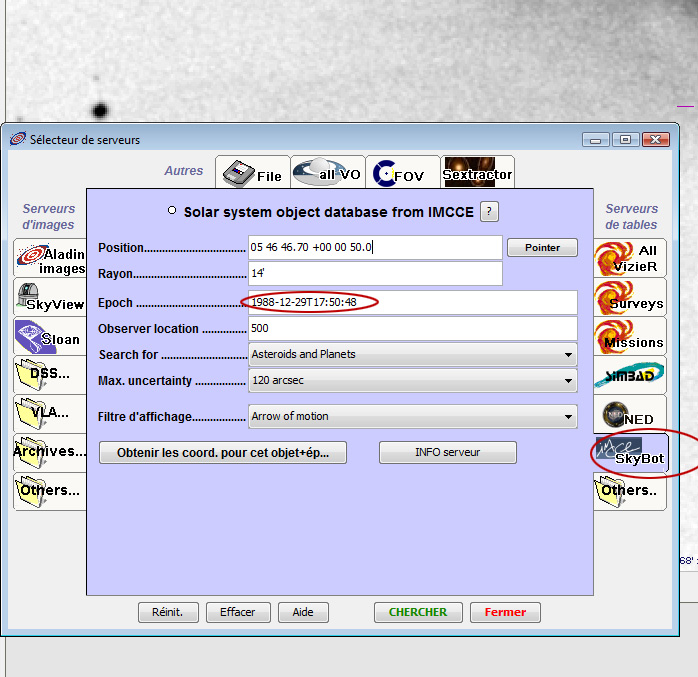The width and height of the screenshot is (698, 677).
Task: Click the red Fermer button
Action: point(505,612)
